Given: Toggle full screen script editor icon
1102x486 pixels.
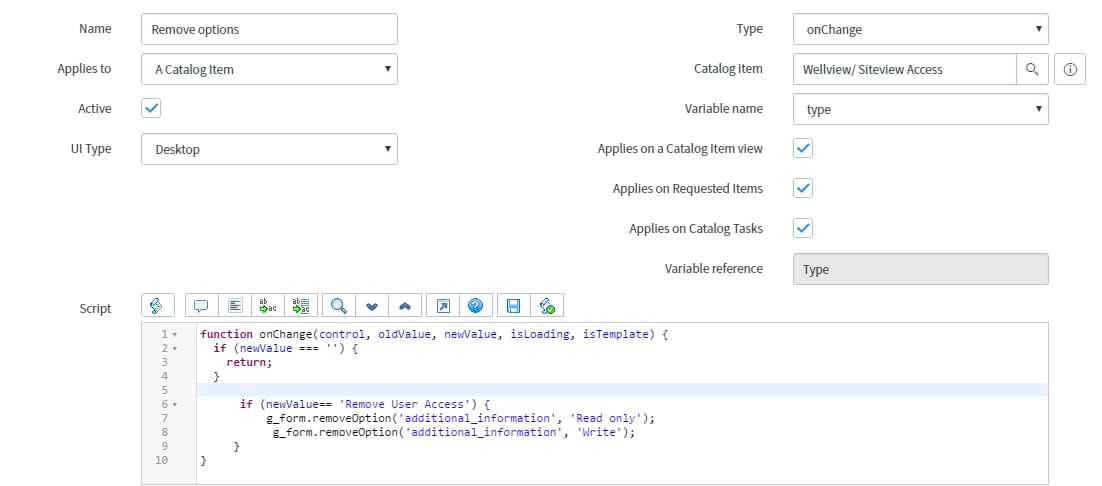Looking at the screenshot, I should (x=443, y=306).
